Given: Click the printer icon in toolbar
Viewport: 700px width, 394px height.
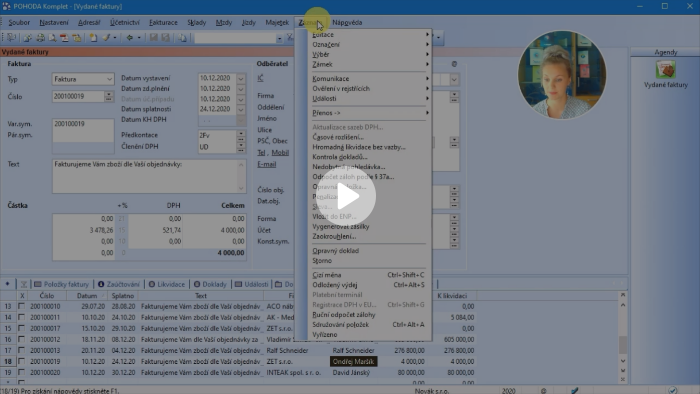Looking at the screenshot, I should click(41, 38).
